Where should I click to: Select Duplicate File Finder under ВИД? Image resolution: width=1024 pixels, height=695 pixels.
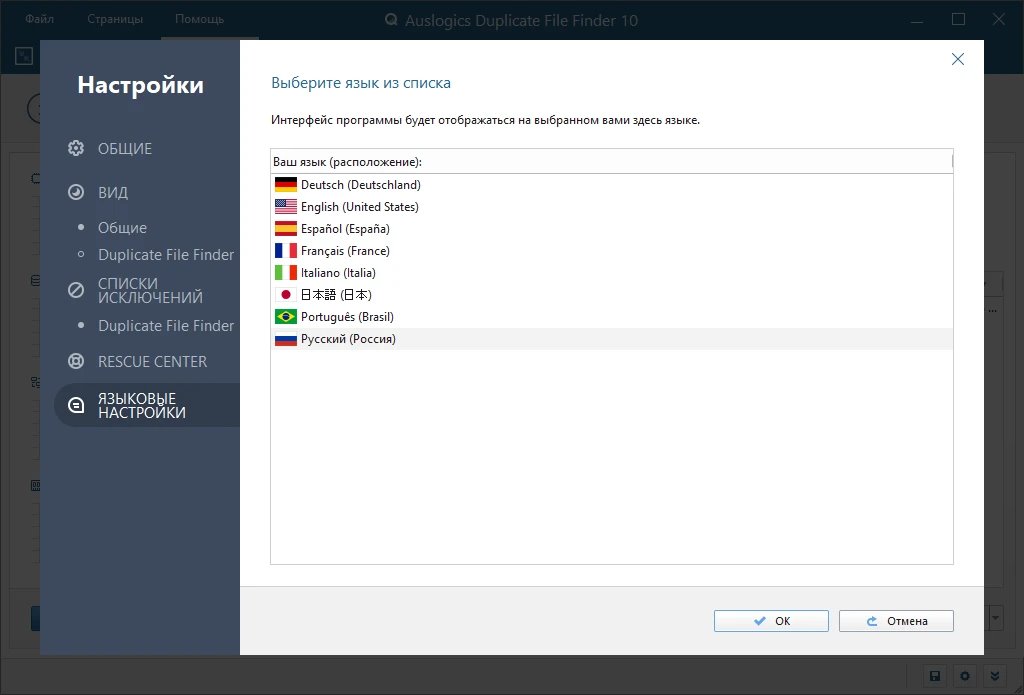(x=166, y=255)
